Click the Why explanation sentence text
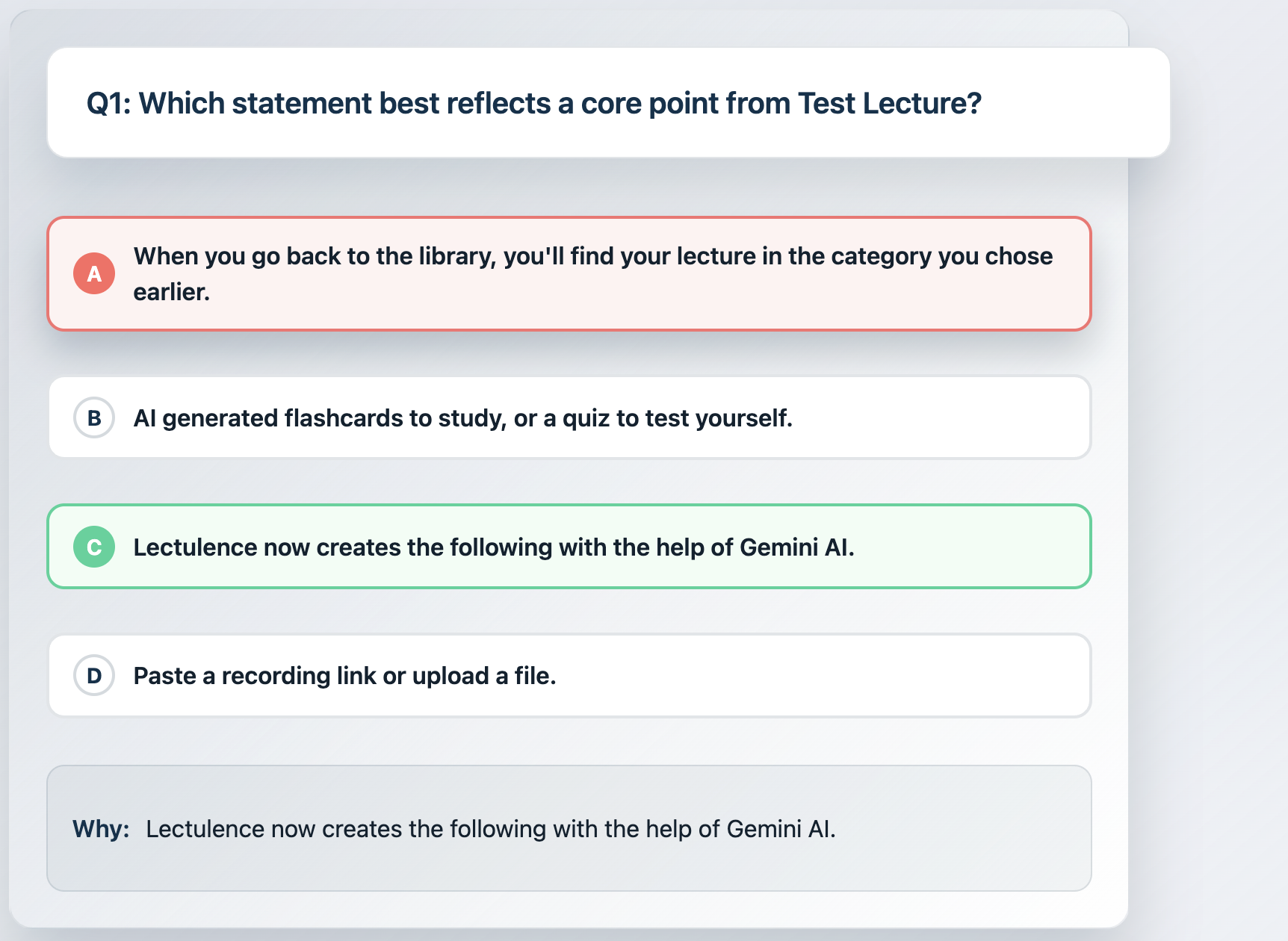The image size is (1288, 941). point(490,829)
